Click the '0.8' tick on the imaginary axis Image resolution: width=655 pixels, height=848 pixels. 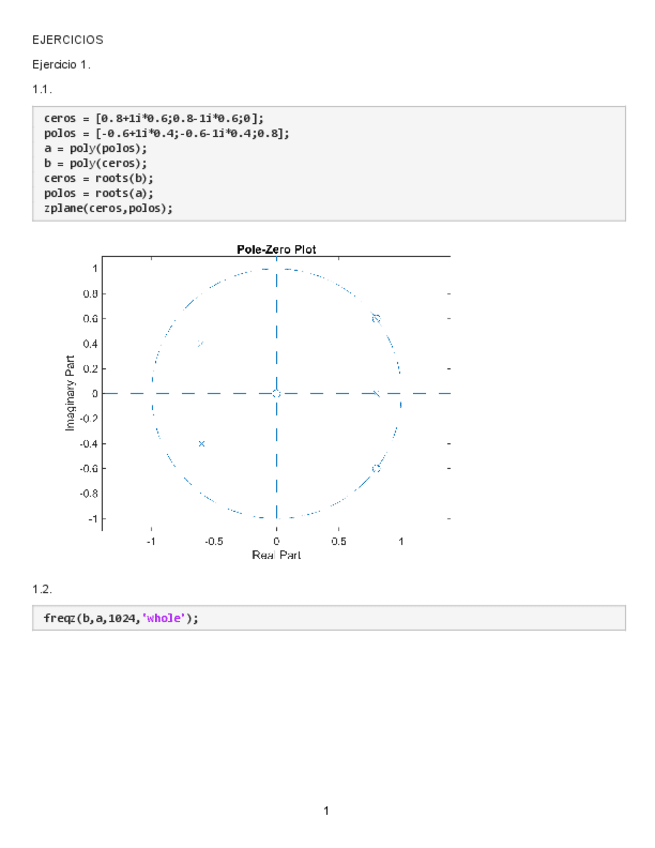[90, 294]
